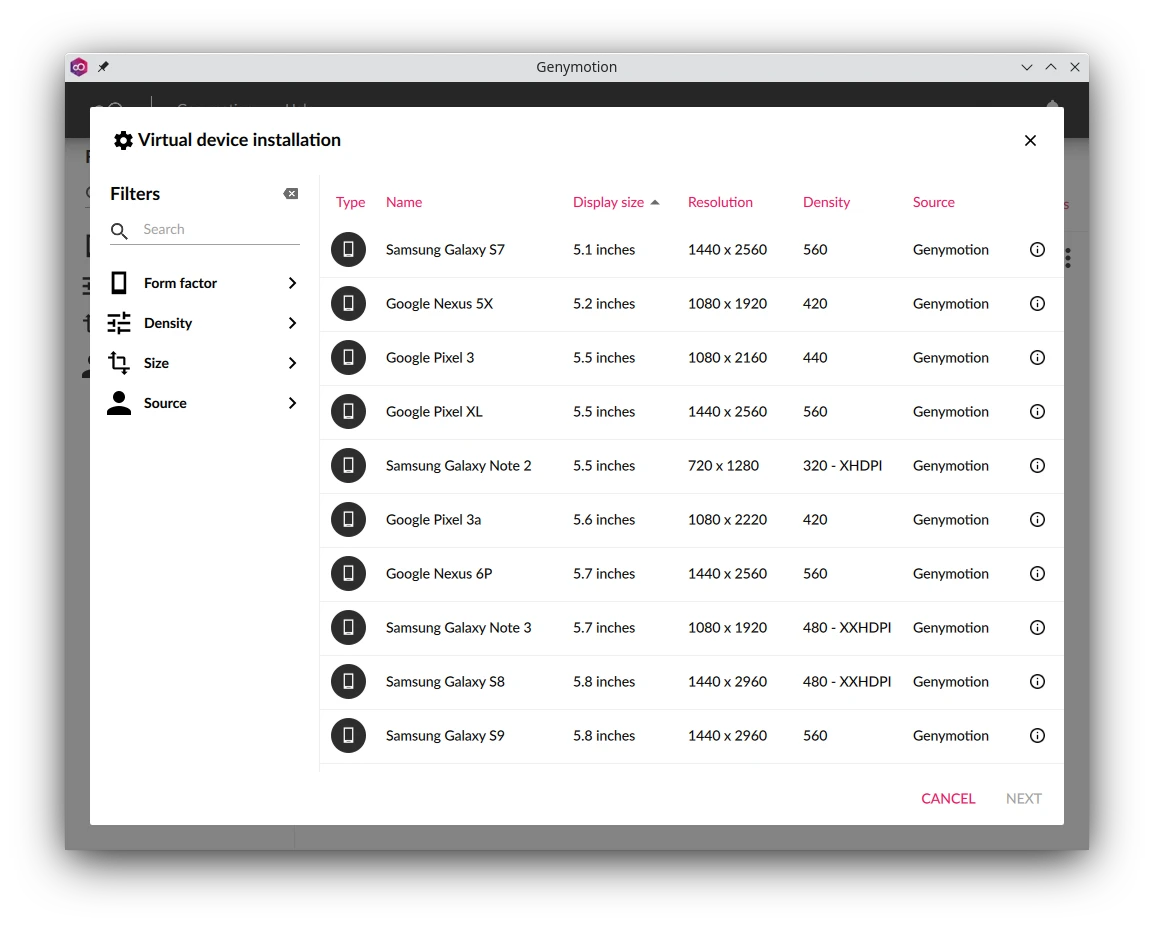Clear all filters with backspace icon
1154x927 pixels.
point(290,194)
